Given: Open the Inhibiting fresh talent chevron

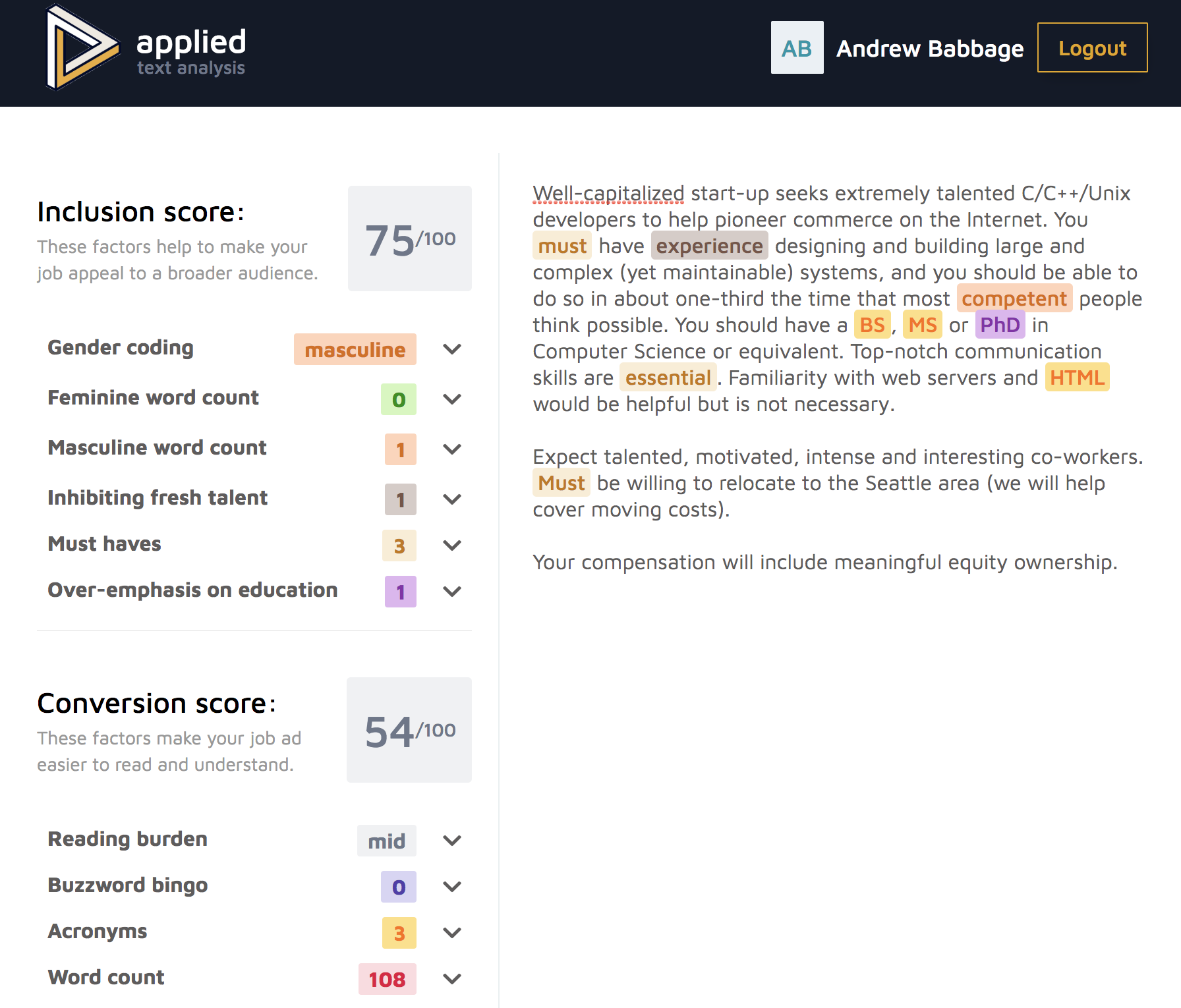Looking at the screenshot, I should (452, 499).
